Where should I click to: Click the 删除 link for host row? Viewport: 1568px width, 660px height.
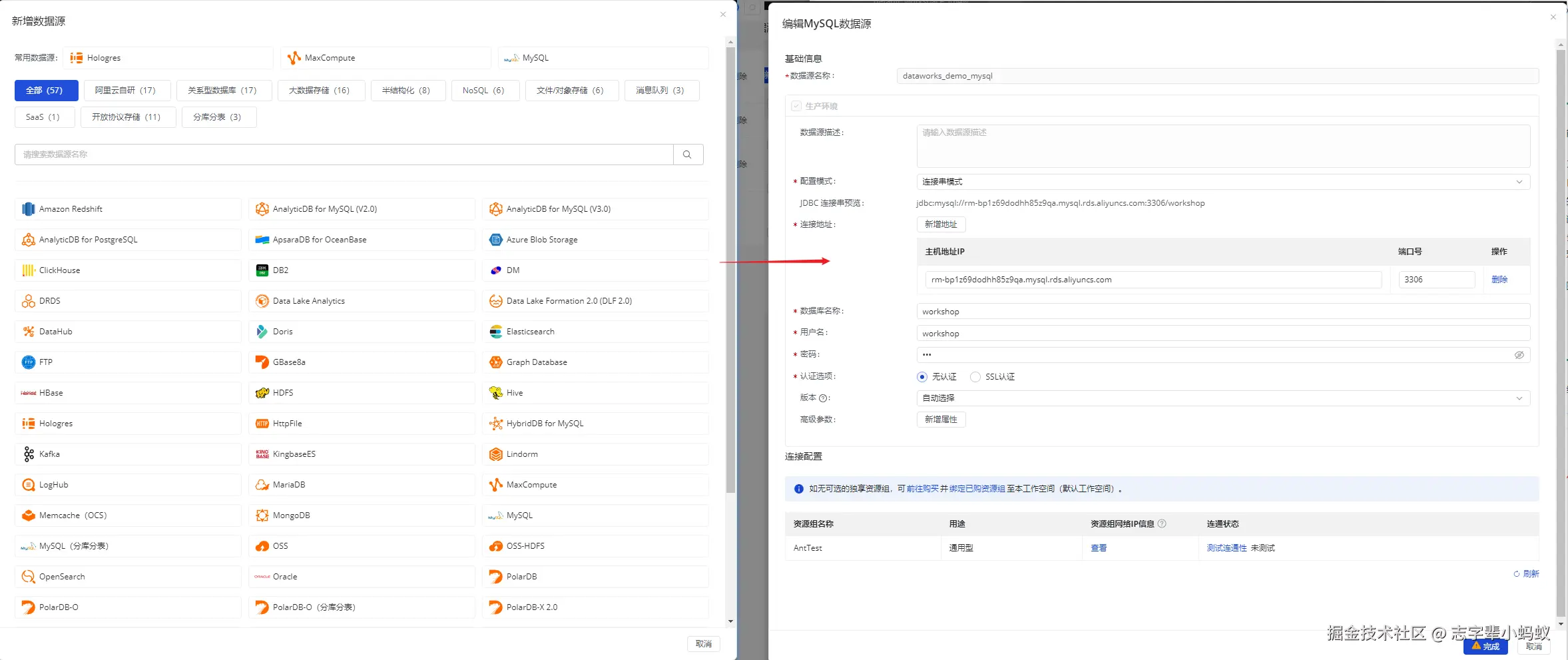coord(1499,280)
